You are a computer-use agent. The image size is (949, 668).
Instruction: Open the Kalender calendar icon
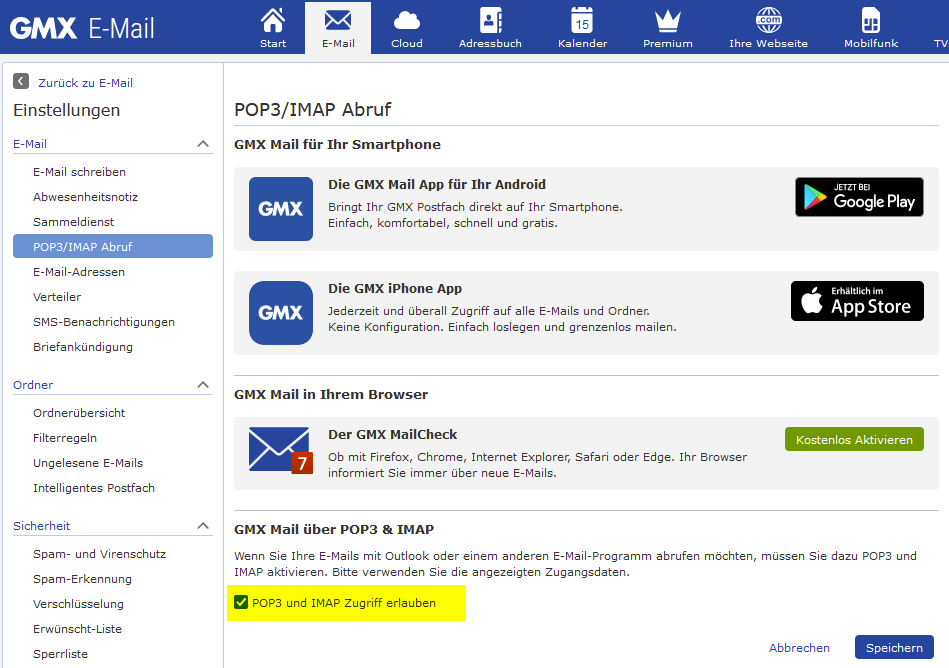click(x=582, y=20)
